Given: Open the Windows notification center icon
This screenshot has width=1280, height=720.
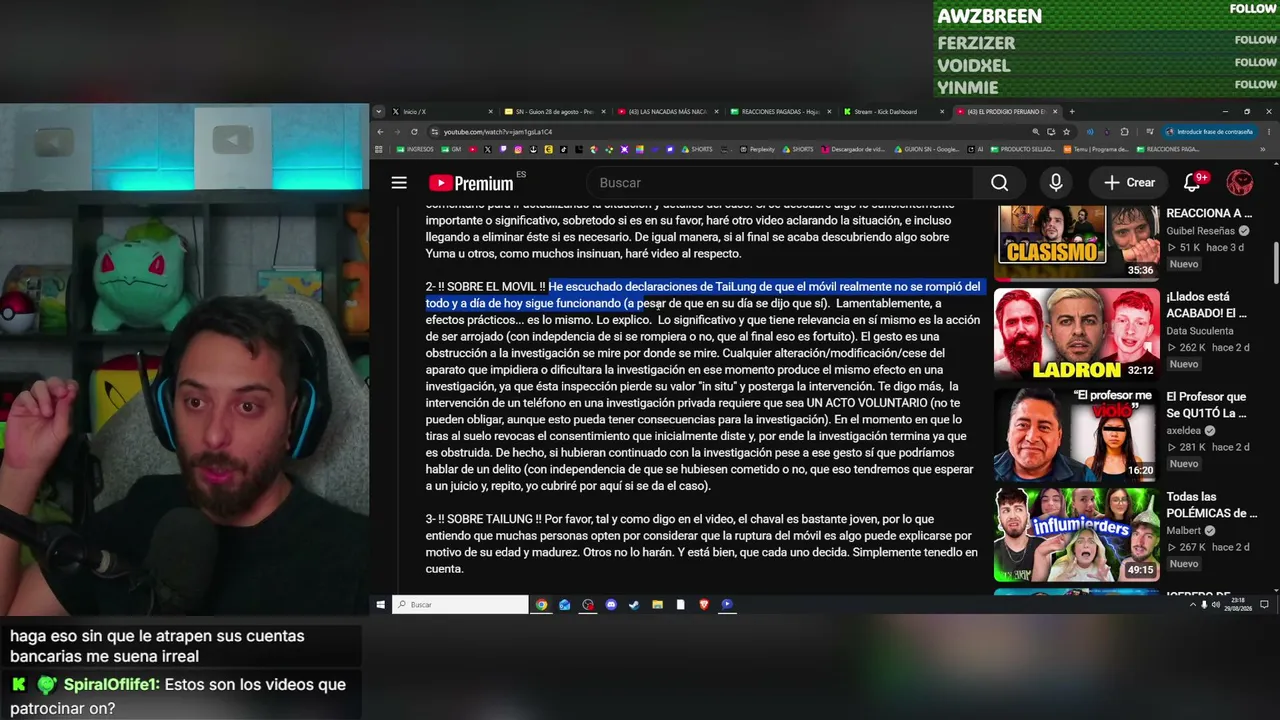Looking at the screenshot, I should pyautogui.click(x=1264, y=604).
